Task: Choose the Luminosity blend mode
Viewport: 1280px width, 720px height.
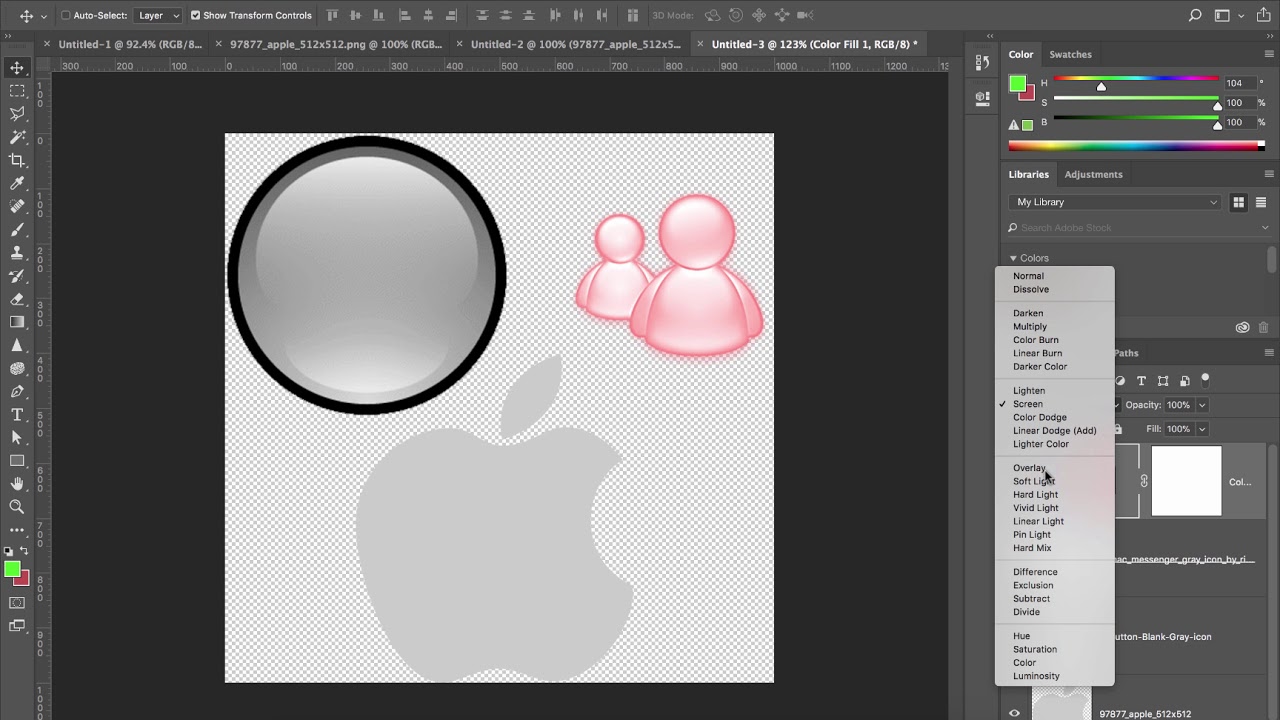Action: click(x=1036, y=676)
